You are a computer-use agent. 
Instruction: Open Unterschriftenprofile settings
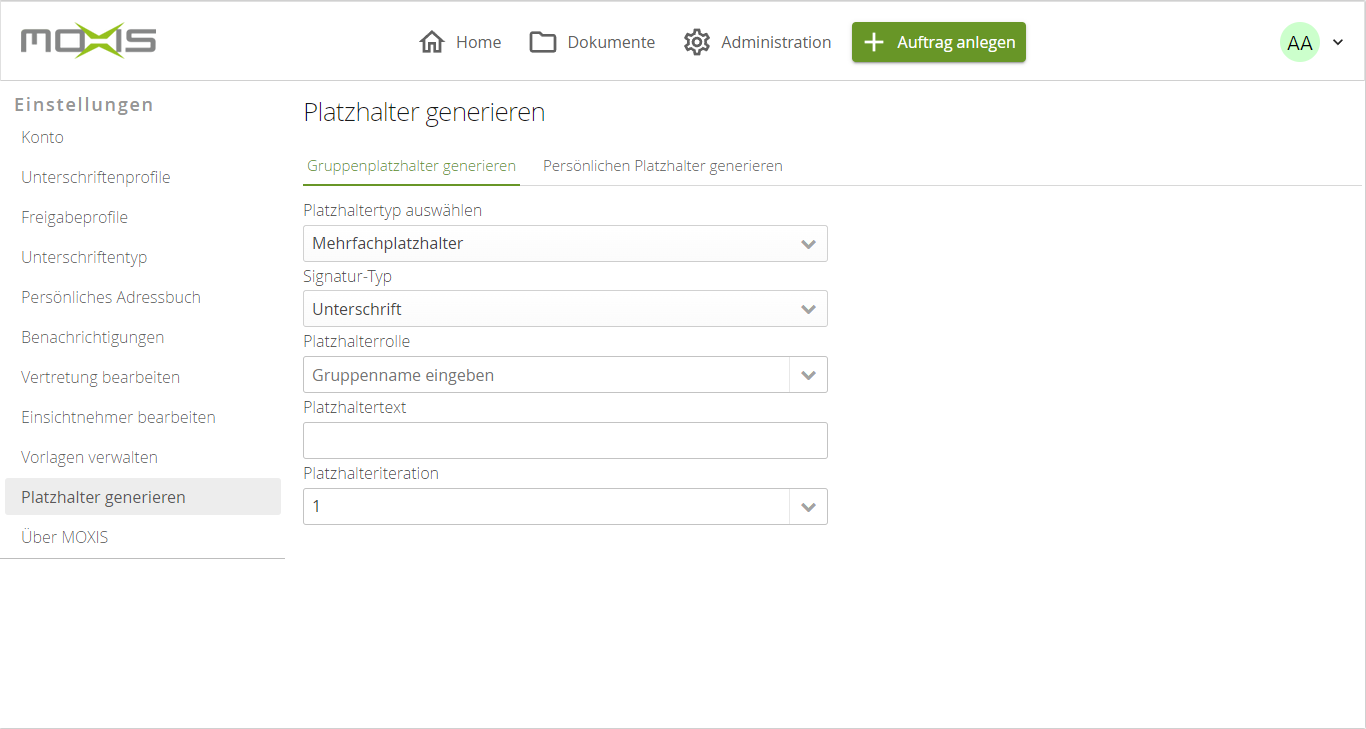pyautogui.click(x=95, y=177)
